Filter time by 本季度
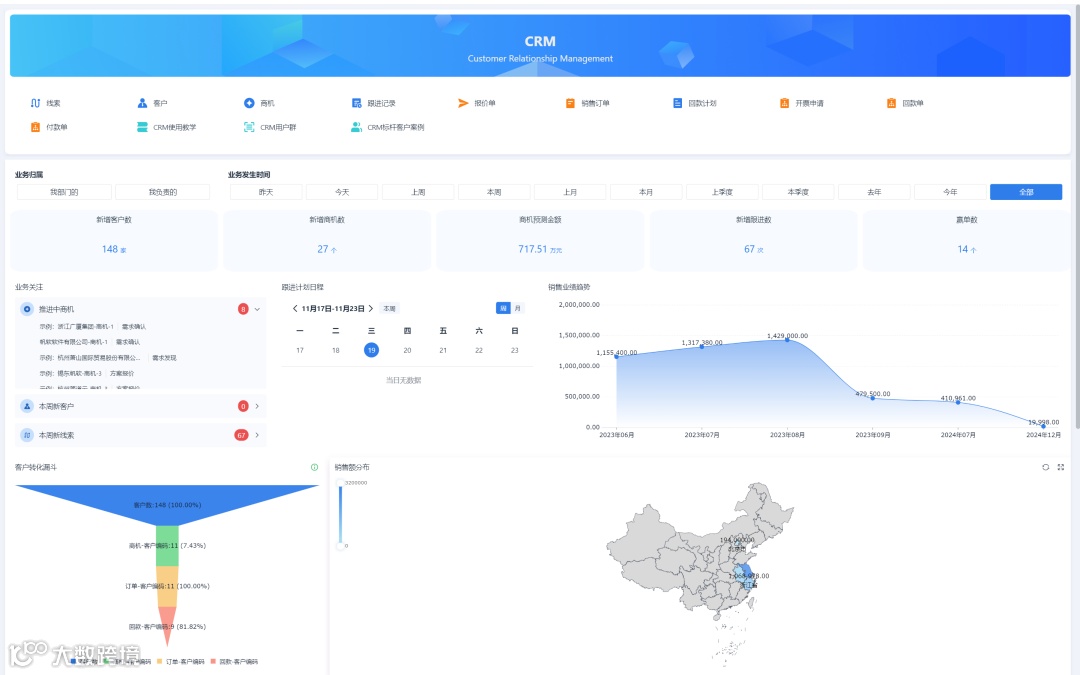The height and width of the screenshot is (675, 1080). pyautogui.click(x=798, y=192)
